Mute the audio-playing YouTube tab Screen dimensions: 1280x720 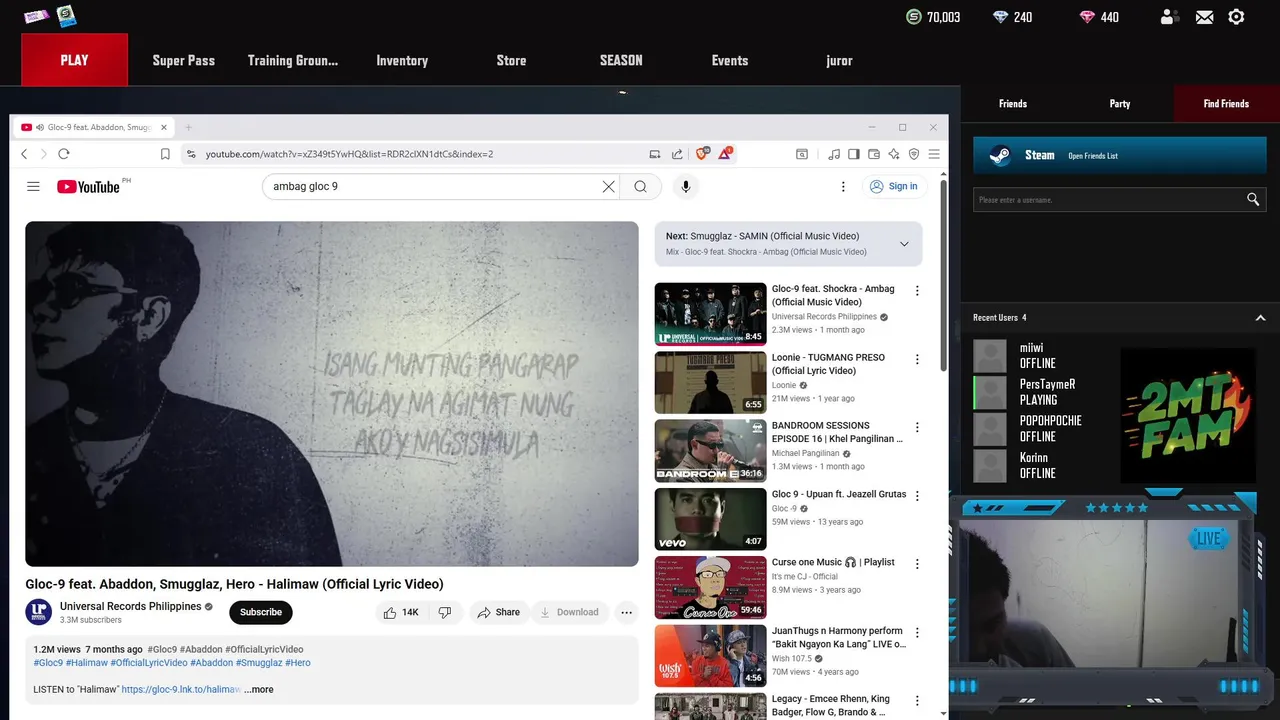coord(40,127)
